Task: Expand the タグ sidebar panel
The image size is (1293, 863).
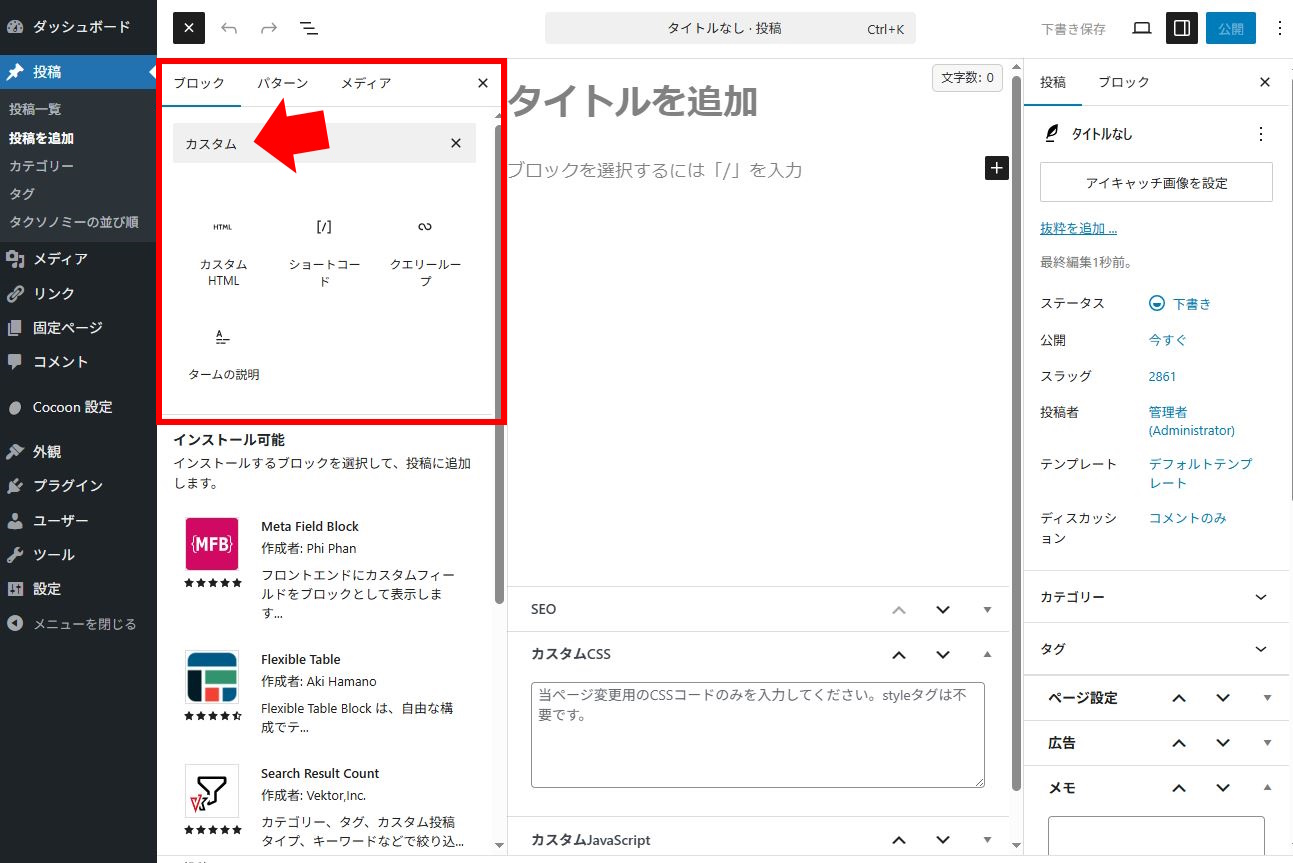Action: tap(1156, 649)
